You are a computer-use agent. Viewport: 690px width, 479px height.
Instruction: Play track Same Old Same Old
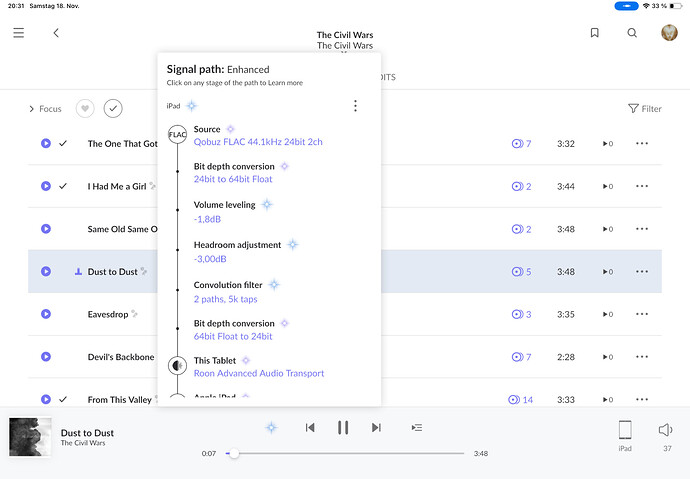pos(46,229)
